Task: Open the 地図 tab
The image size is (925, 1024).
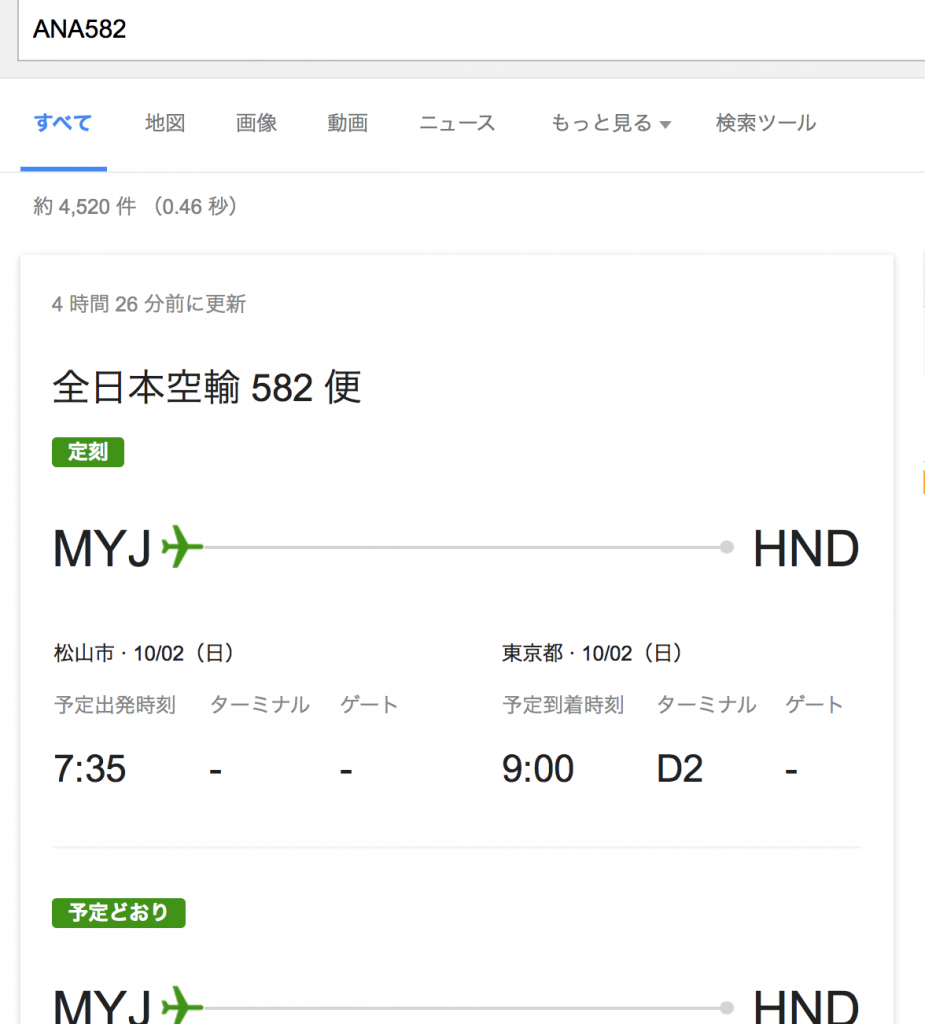Action: point(165,124)
